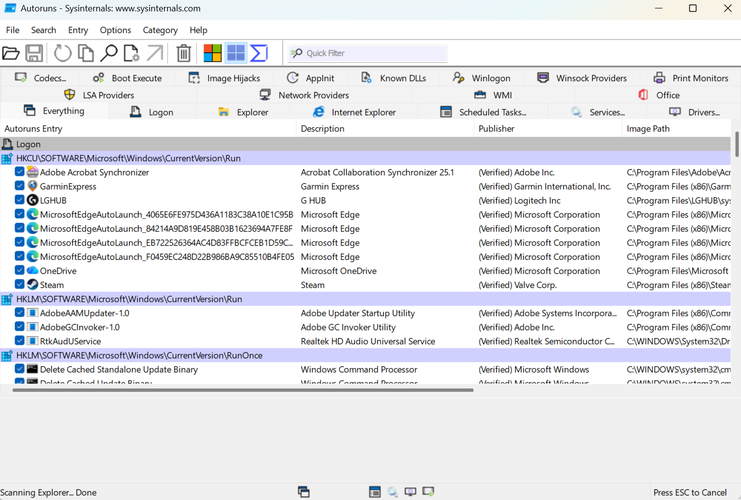741x500 pixels.
Task: Delete selected entry with trash icon
Action: 184,53
